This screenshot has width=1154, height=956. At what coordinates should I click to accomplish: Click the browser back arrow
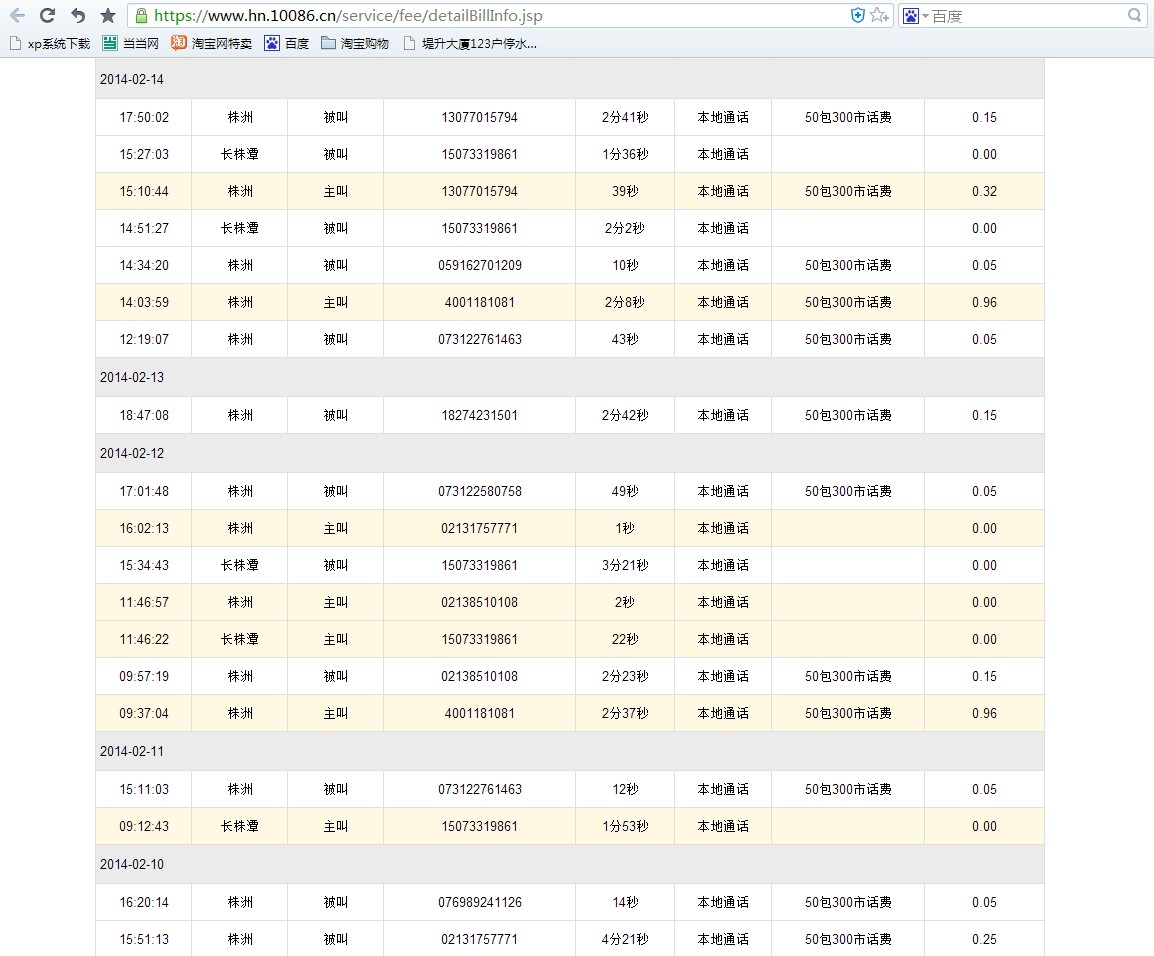(17, 16)
